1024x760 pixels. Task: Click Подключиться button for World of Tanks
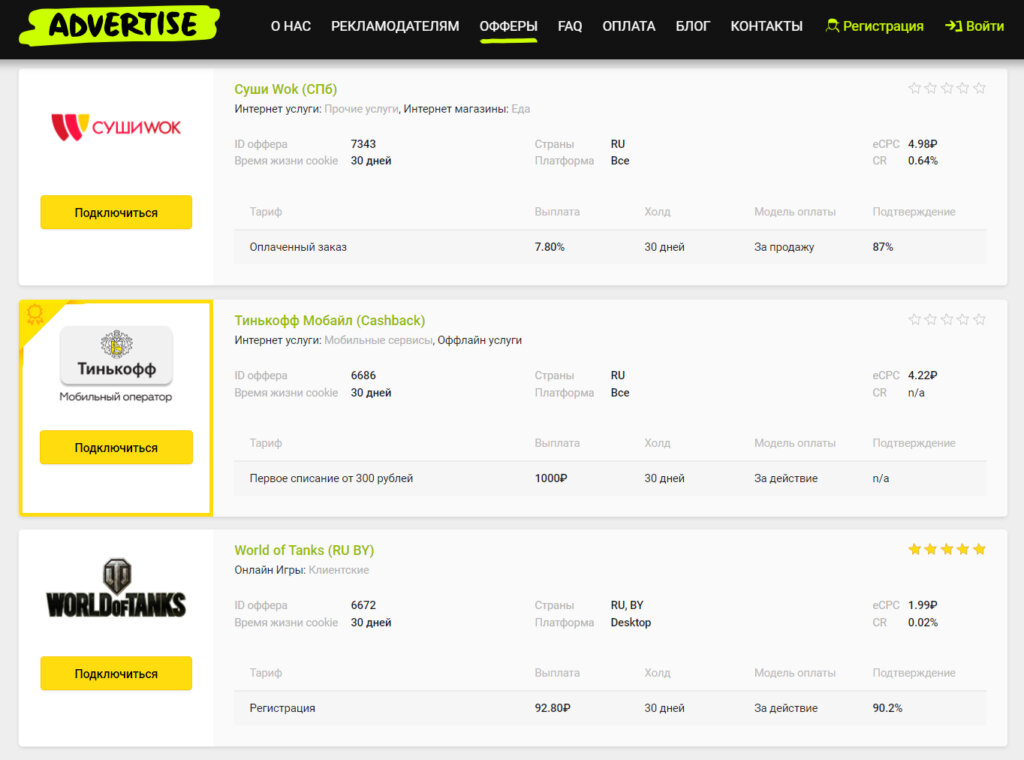click(116, 673)
